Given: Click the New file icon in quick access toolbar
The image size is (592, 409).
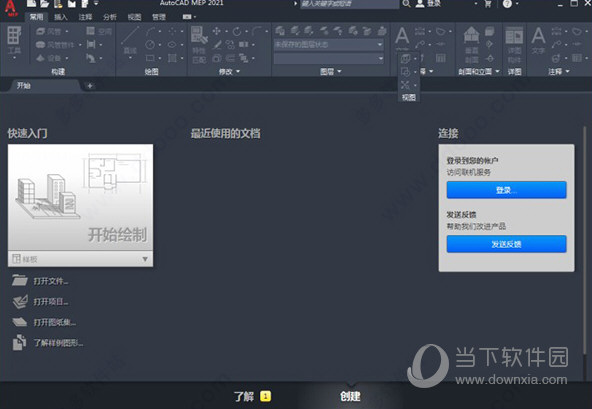Looking at the screenshot, I should [x=32, y=4].
